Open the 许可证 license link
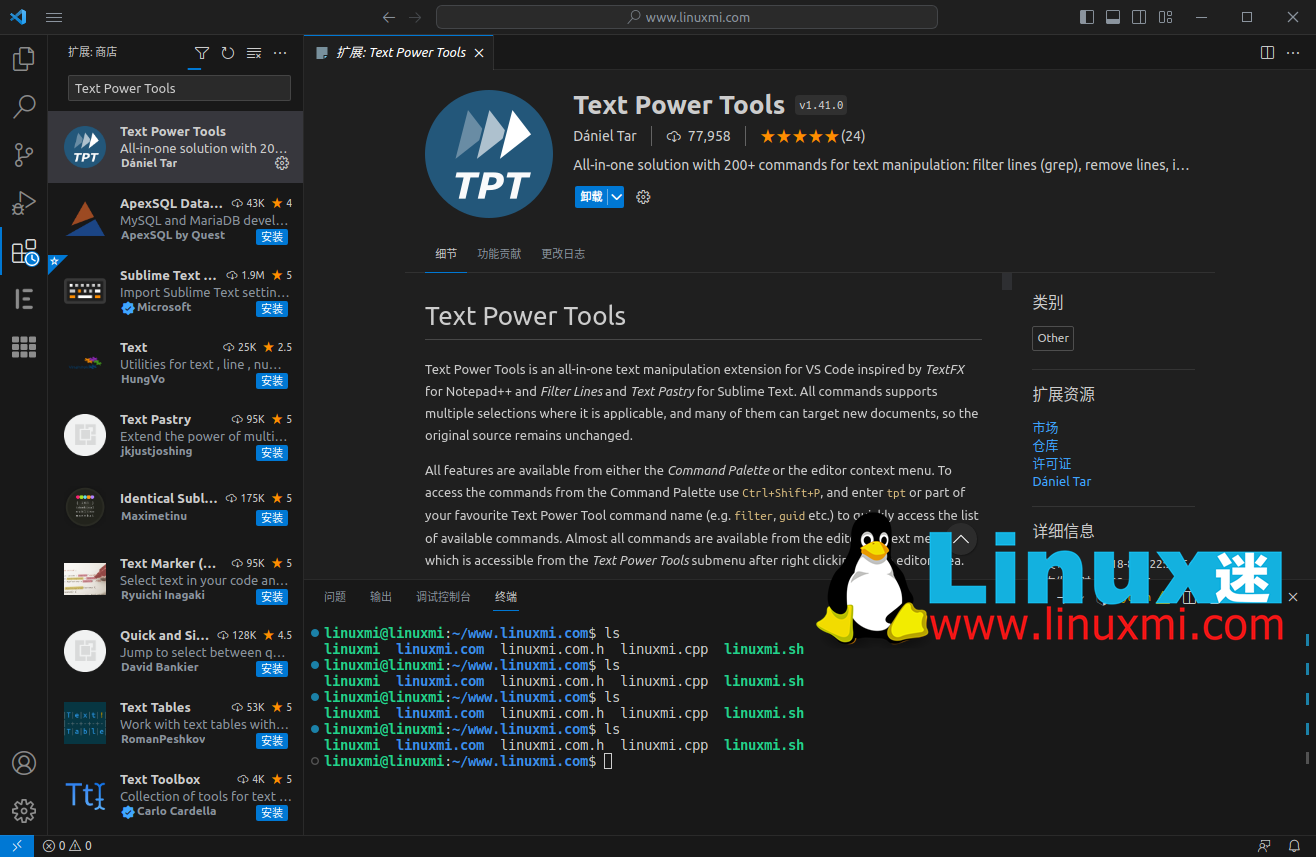This screenshot has height=857, width=1316. tap(1052, 464)
